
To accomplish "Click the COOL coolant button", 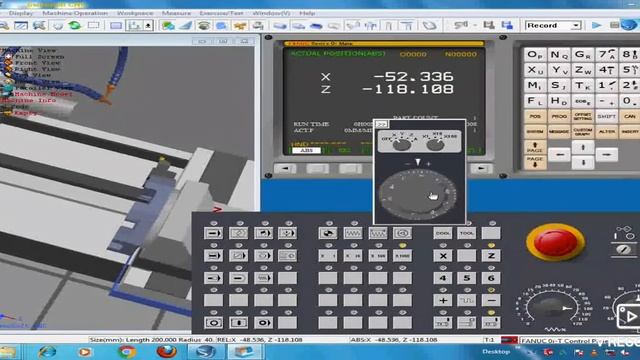I will 442,233.
